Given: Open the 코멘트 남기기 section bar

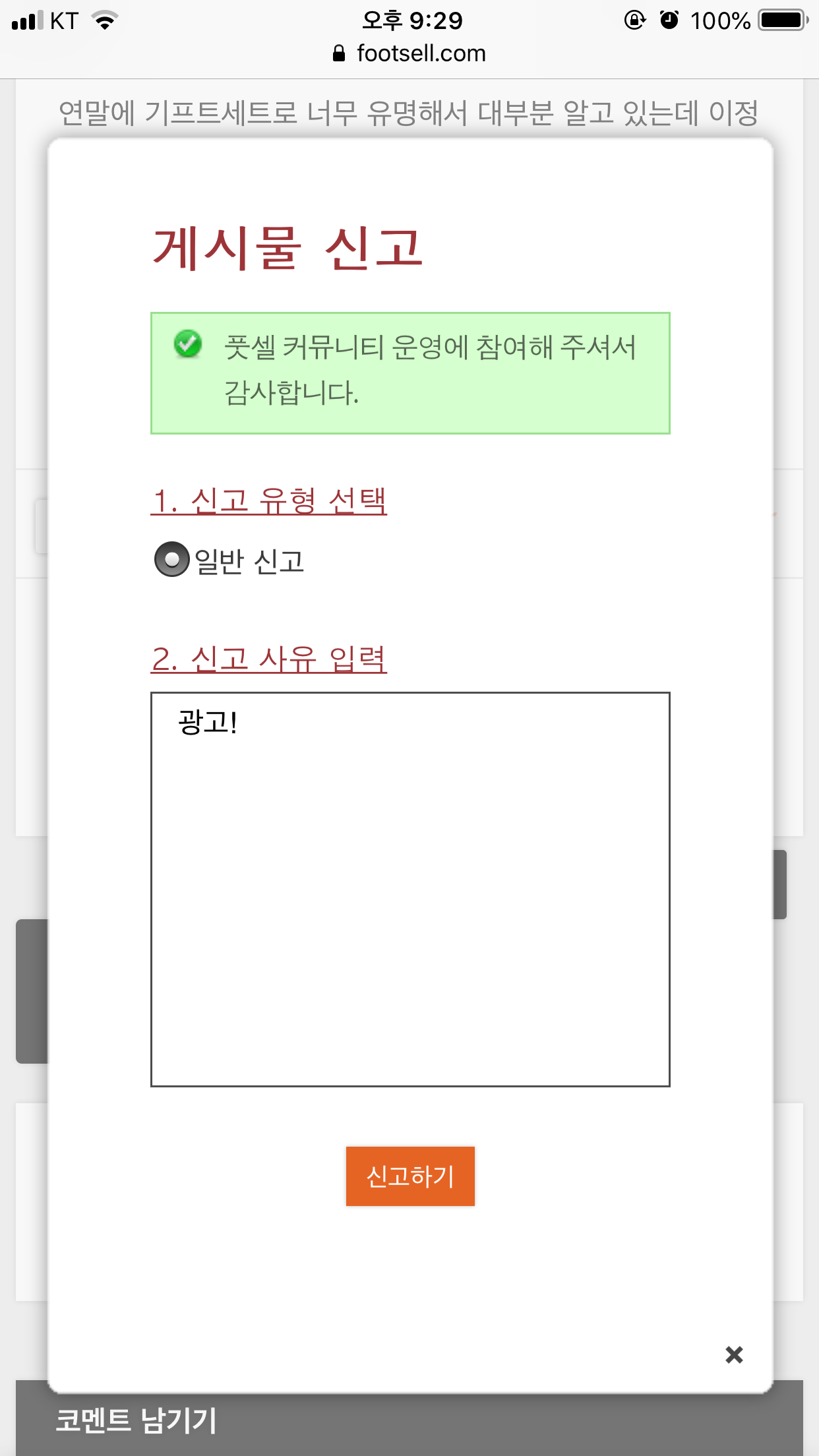Looking at the screenshot, I should coord(409,1421).
